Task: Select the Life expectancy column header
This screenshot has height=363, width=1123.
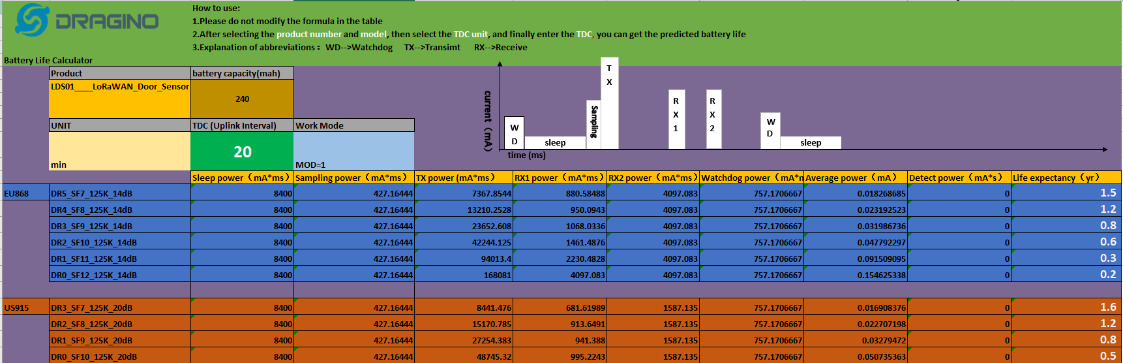Action: (1066, 178)
